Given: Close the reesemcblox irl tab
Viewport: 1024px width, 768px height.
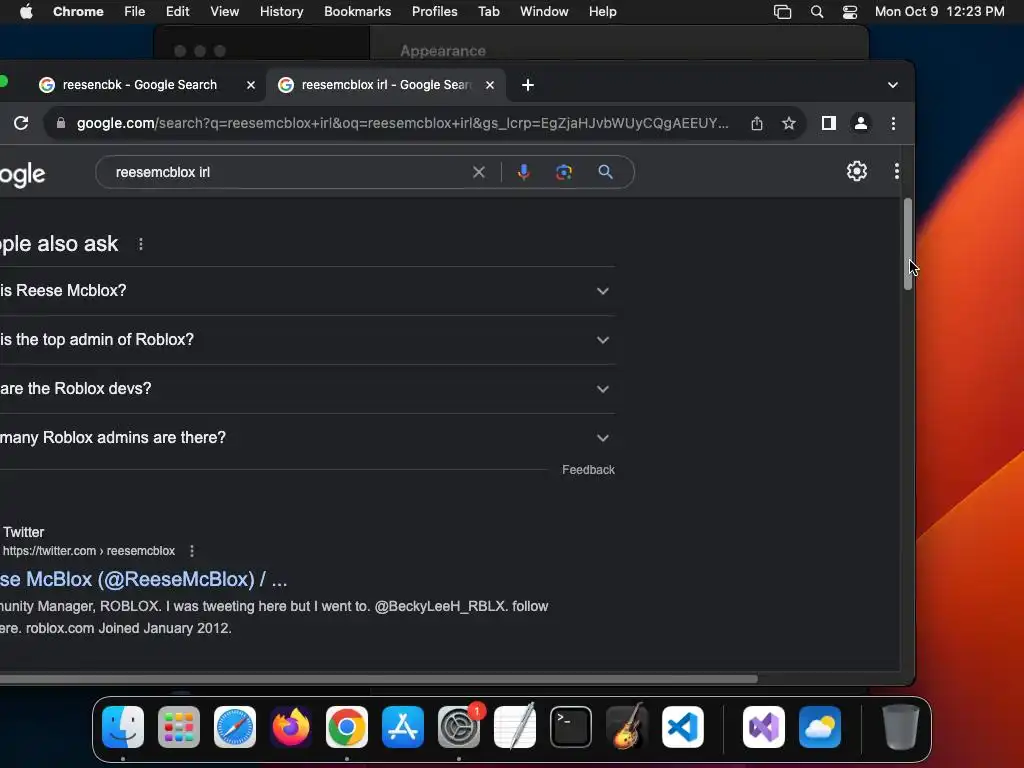Looking at the screenshot, I should tap(490, 85).
